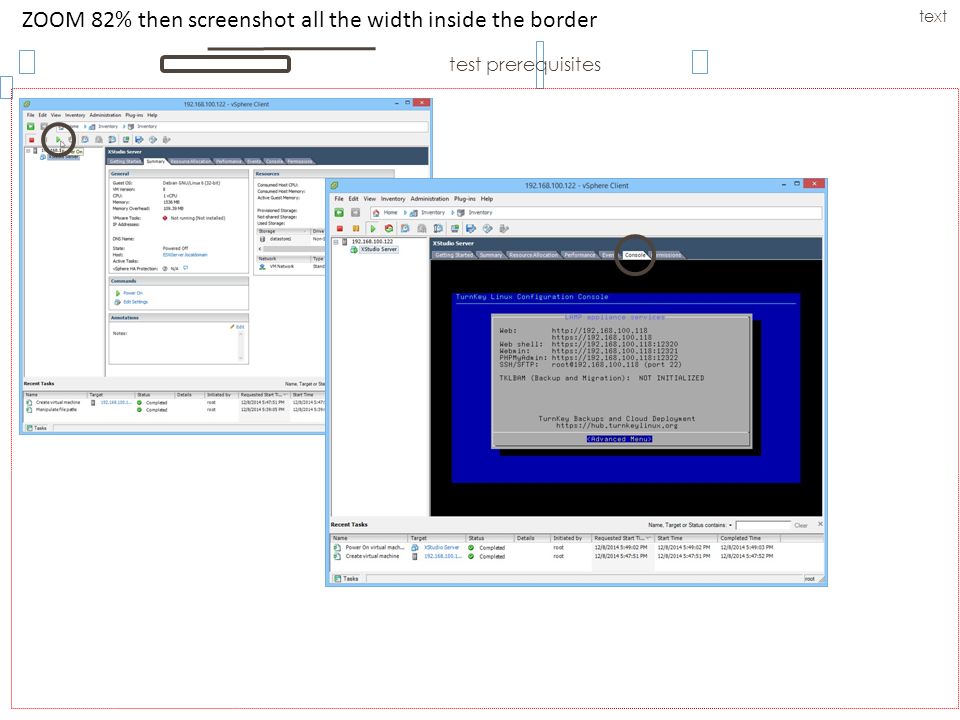
Task: Open Help menu in Console window
Action: point(487,199)
